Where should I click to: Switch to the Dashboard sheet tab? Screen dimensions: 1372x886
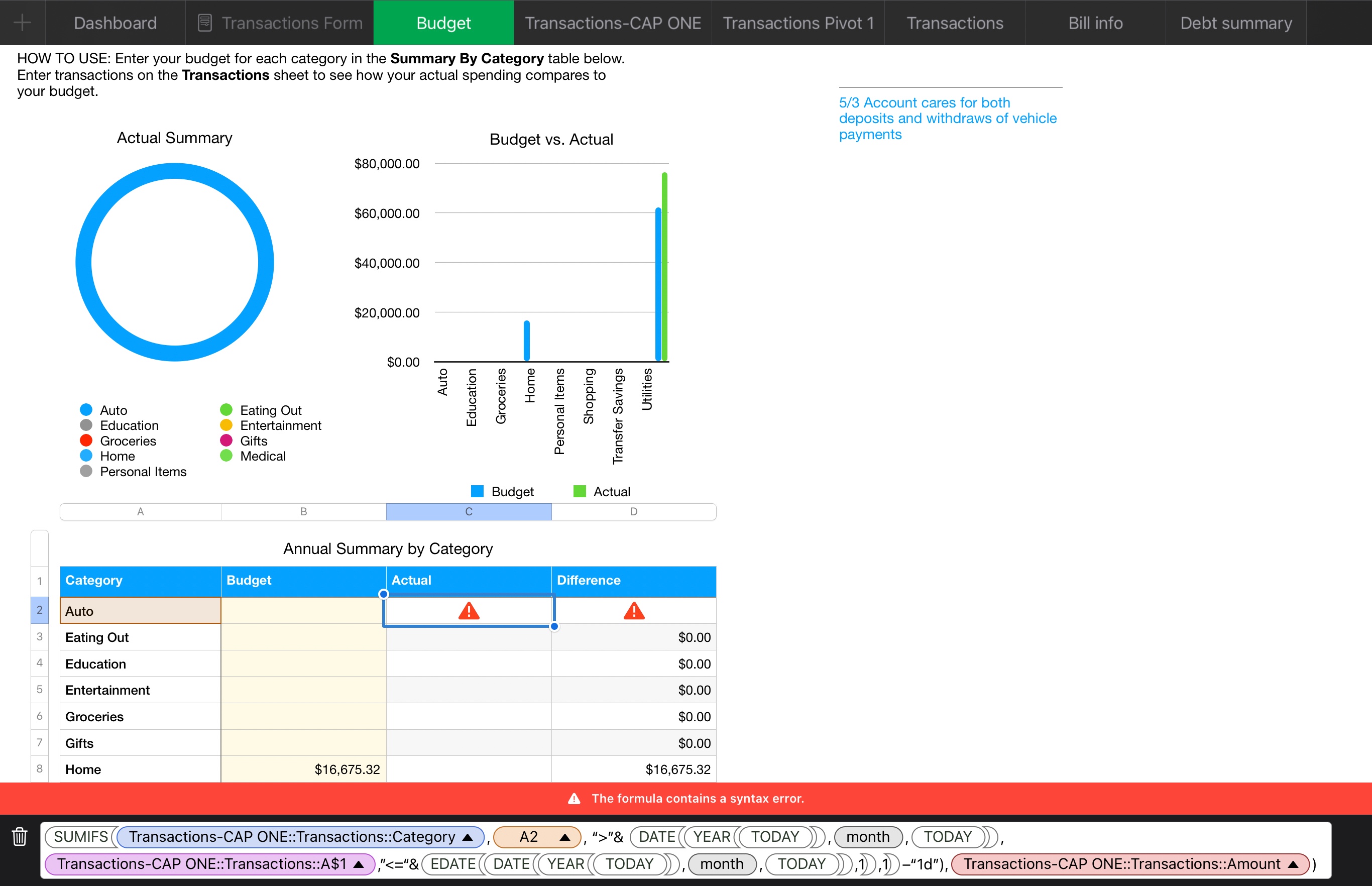(x=115, y=23)
